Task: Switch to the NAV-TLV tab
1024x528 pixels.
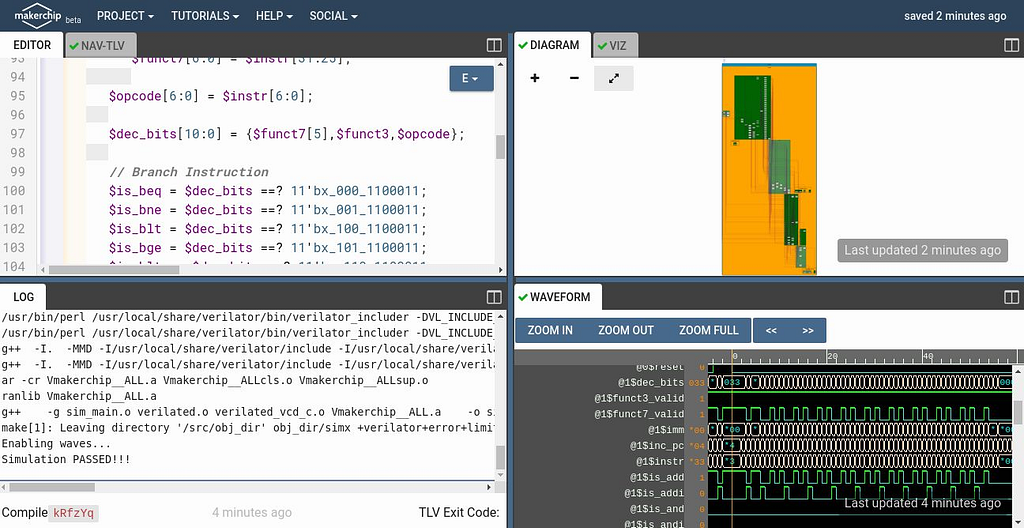Action: click(101, 46)
